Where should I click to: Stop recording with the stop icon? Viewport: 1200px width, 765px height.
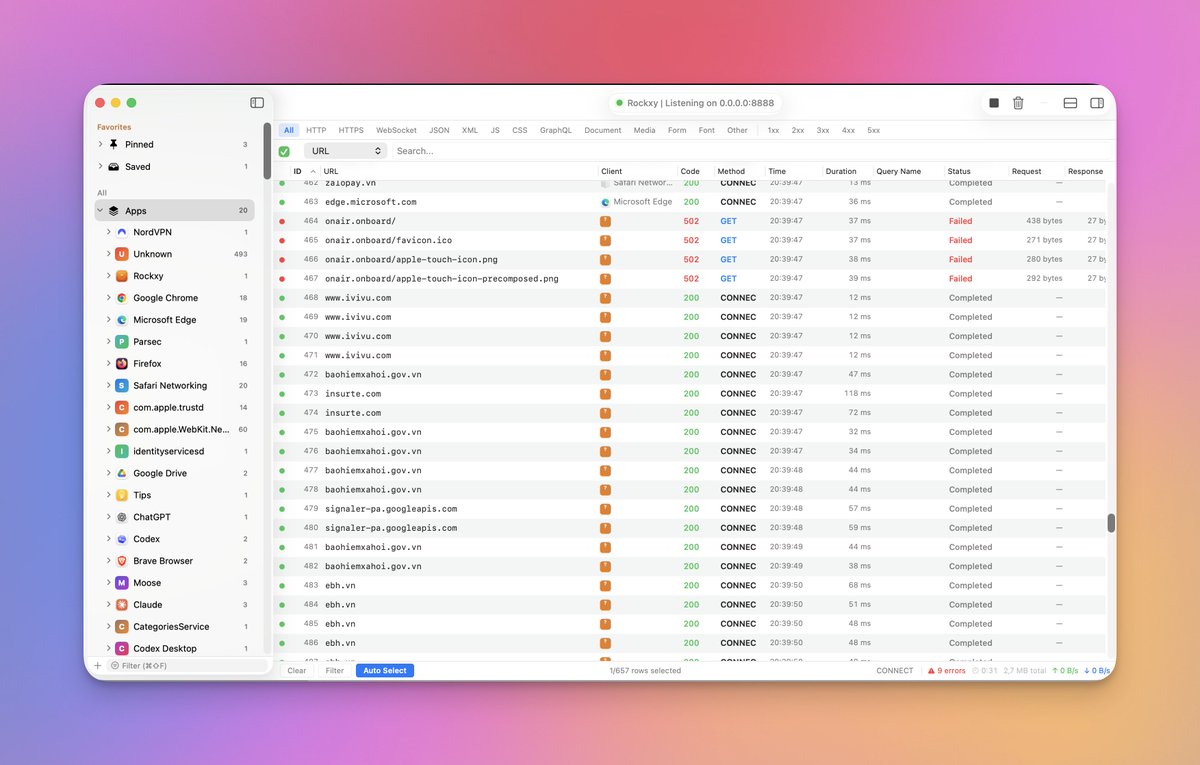[x=994, y=103]
